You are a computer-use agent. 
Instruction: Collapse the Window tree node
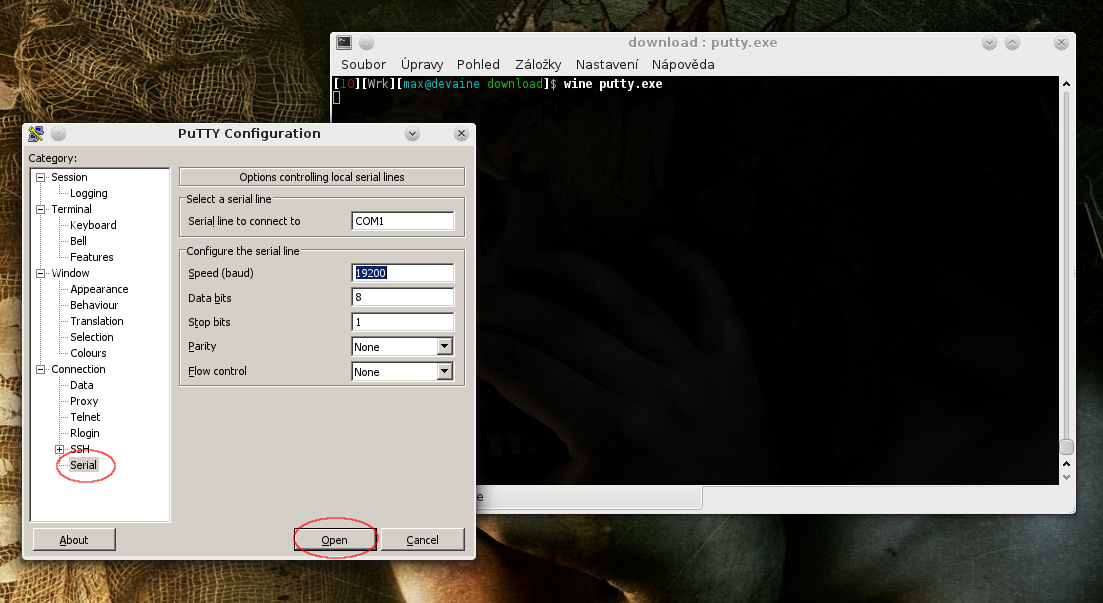[x=41, y=273]
